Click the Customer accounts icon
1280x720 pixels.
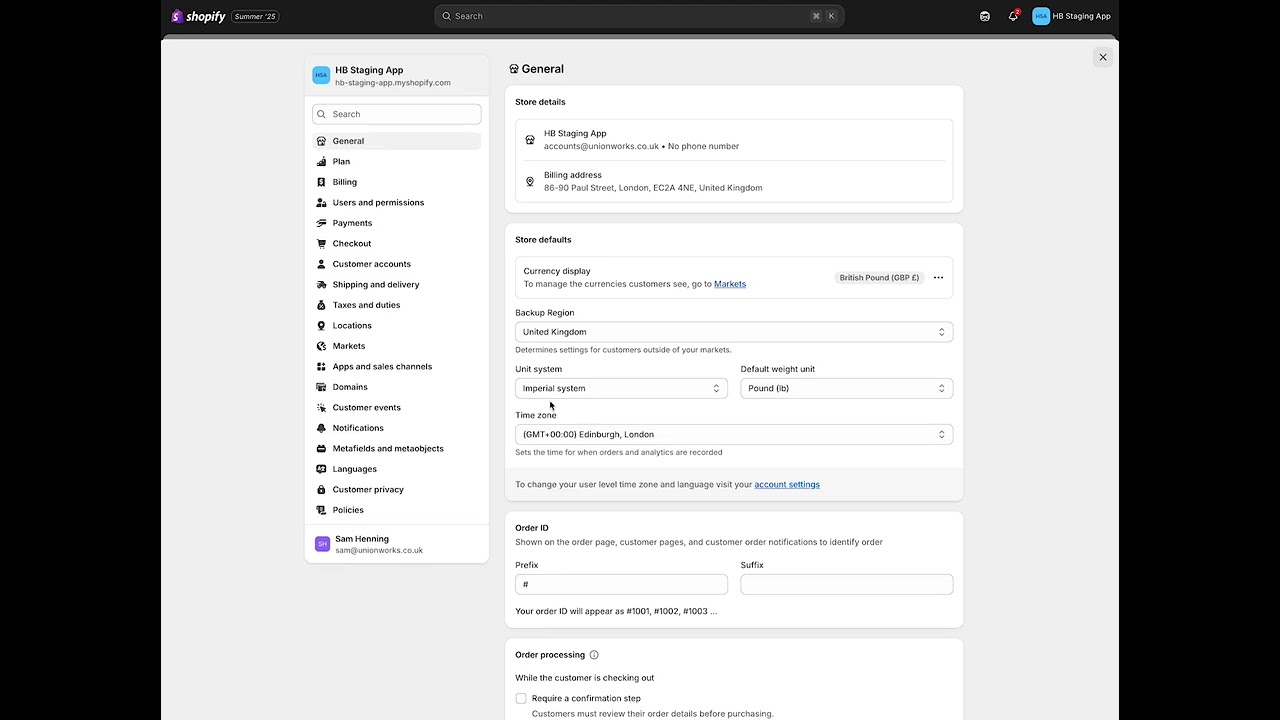click(x=322, y=264)
